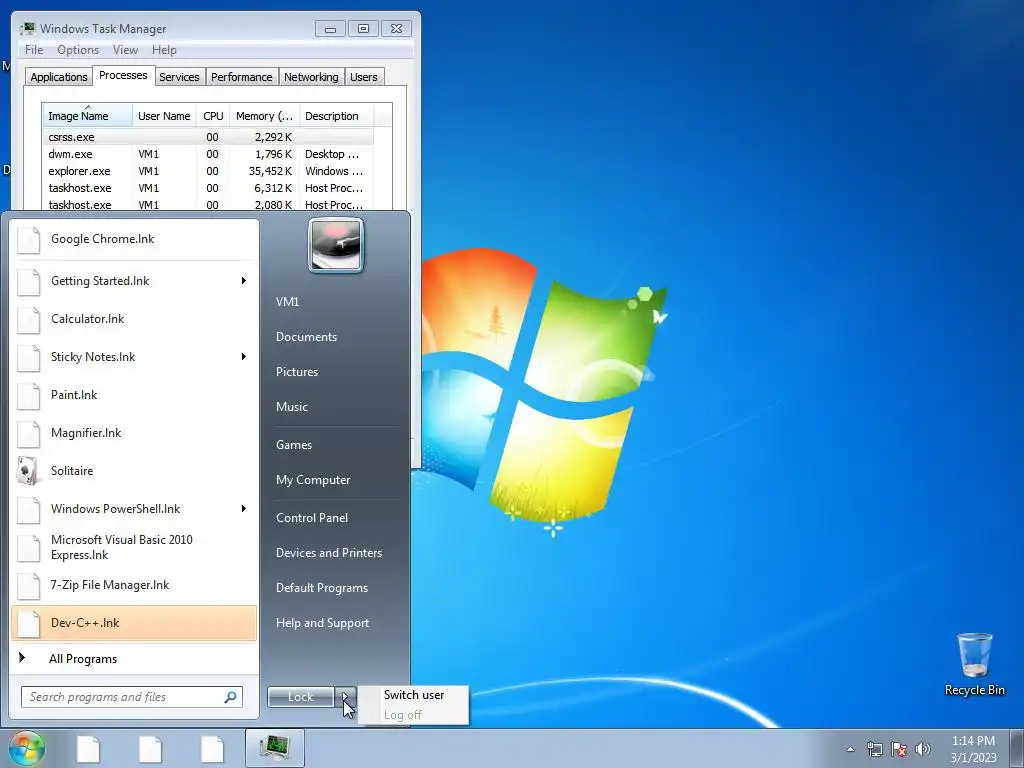The image size is (1024, 768).
Task: Open Documents from the Start menu
Action: 306,337
